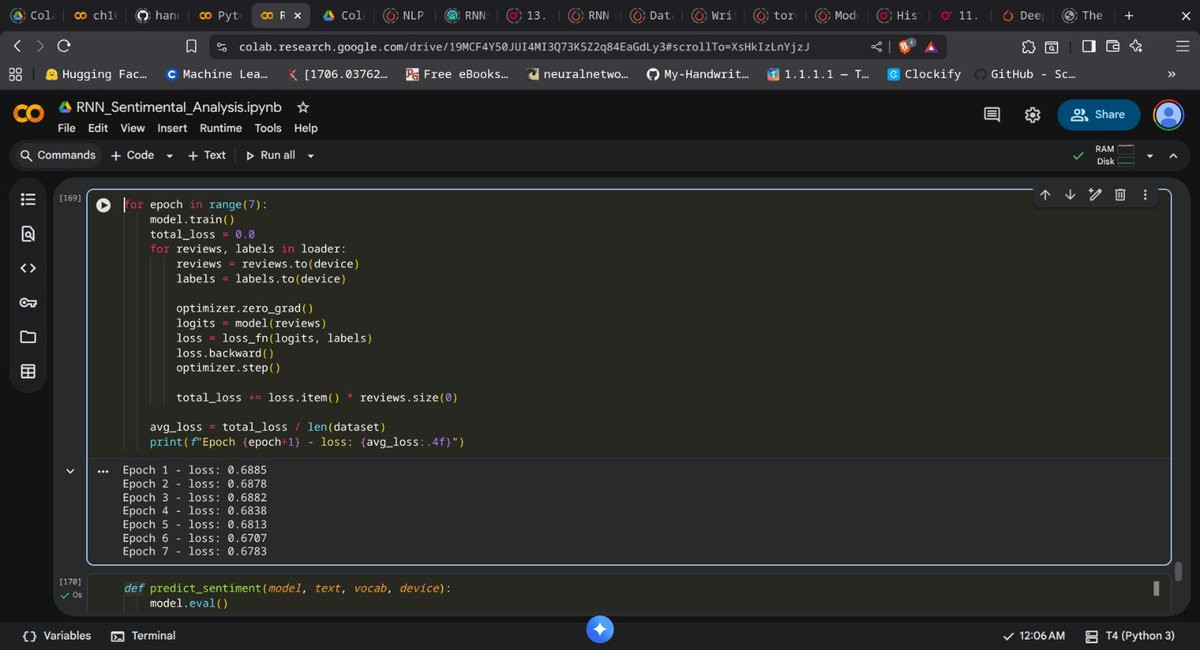The width and height of the screenshot is (1200, 650).
Task: Open the notebook settings gear
Action: pyautogui.click(x=1033, y=115)
